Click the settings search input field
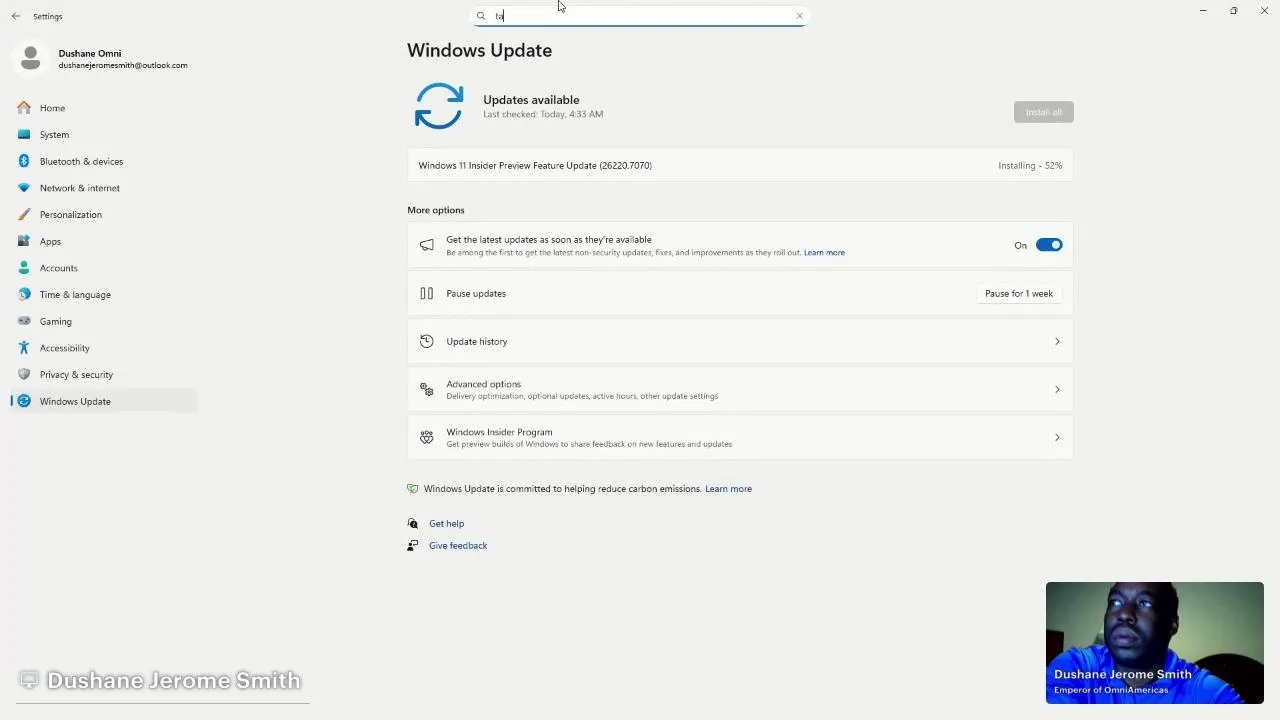The width and height of the screenshot is (1280, 720). pyautogui.click(x=640, y=16)
